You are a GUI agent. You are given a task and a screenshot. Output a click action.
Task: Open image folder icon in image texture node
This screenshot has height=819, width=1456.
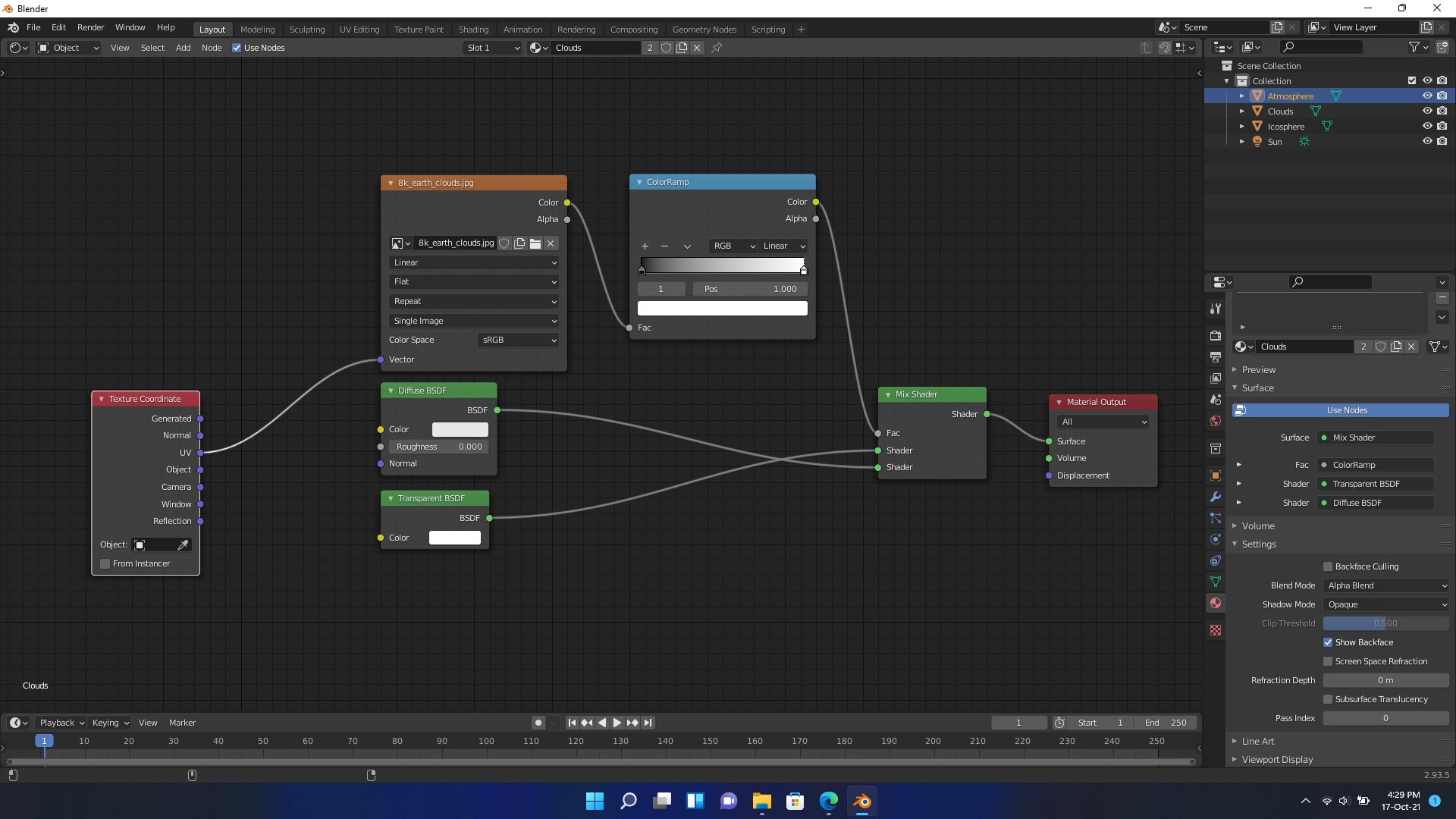[535, 243]
